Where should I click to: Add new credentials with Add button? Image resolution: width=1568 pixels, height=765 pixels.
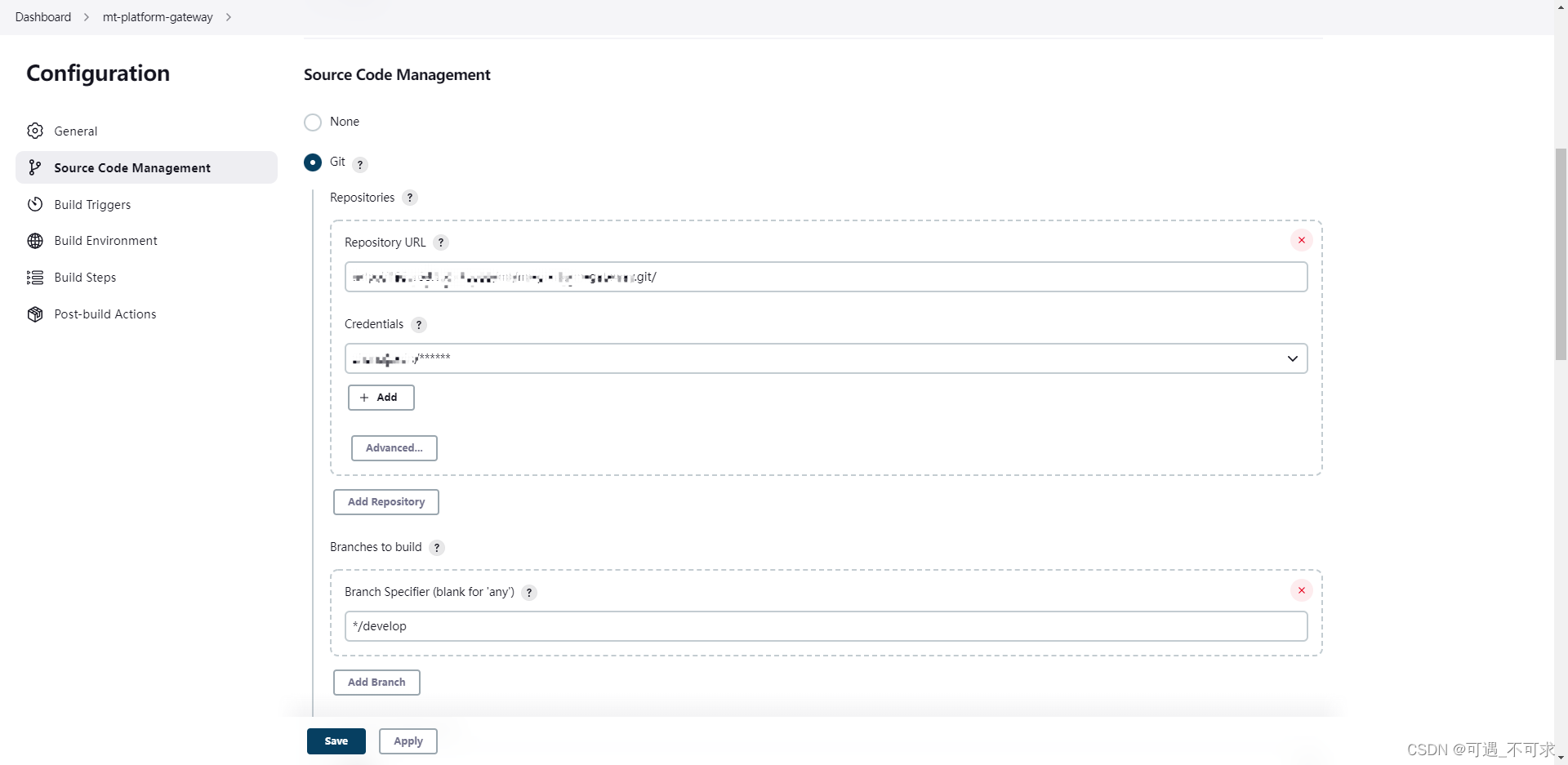[381, 398]
